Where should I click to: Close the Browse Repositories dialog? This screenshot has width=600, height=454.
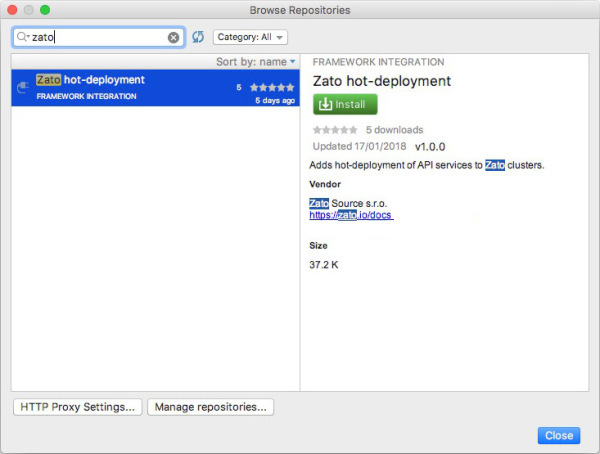point(559,436)
